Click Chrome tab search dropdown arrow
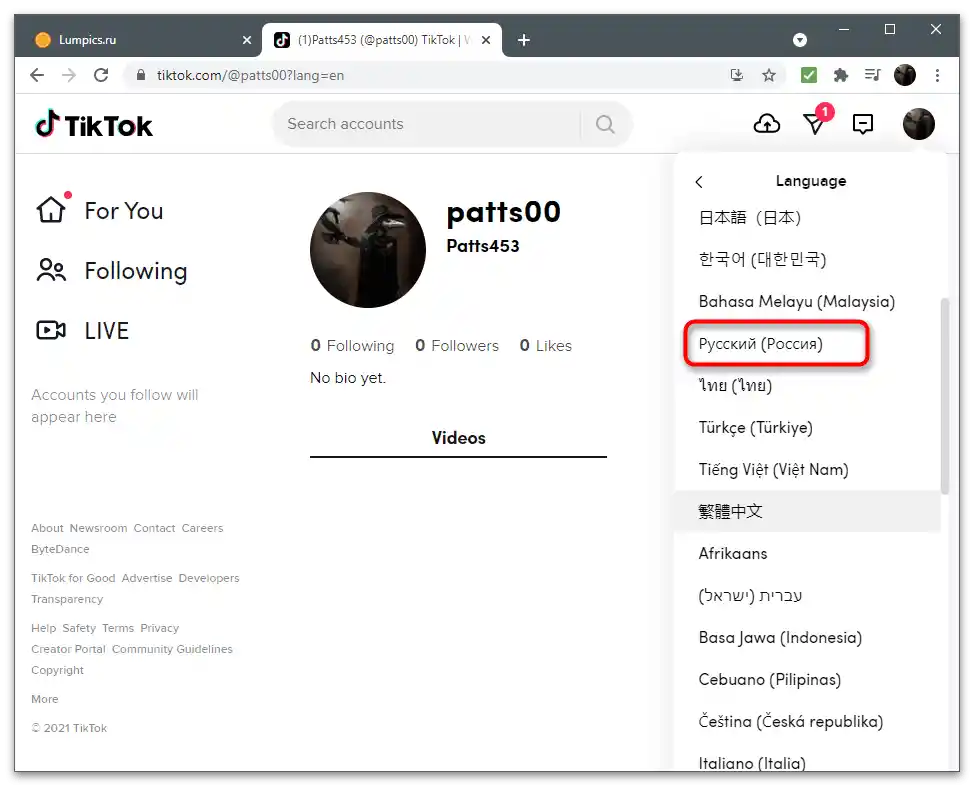 (799, 40)
